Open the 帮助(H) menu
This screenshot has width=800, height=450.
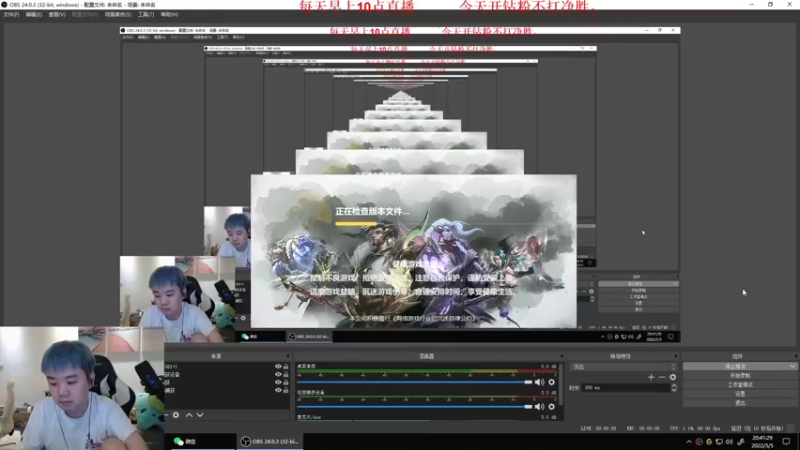(x=169, y=15)
